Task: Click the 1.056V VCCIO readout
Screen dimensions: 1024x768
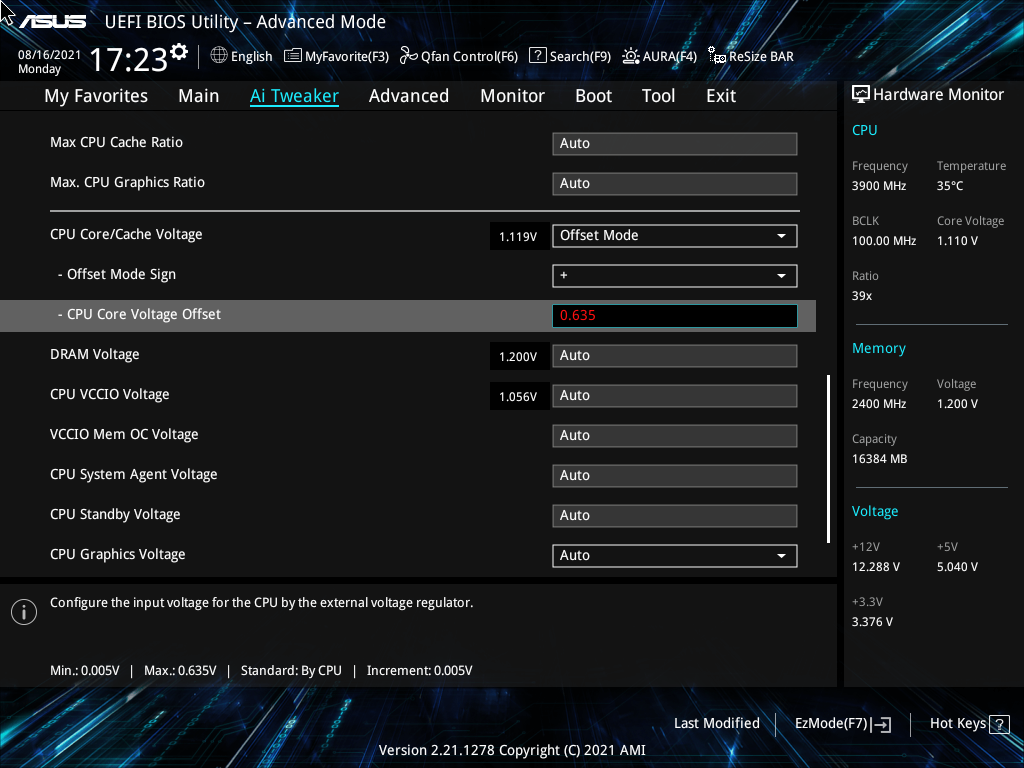Action: pyautogui.click(x=519, y=396)
